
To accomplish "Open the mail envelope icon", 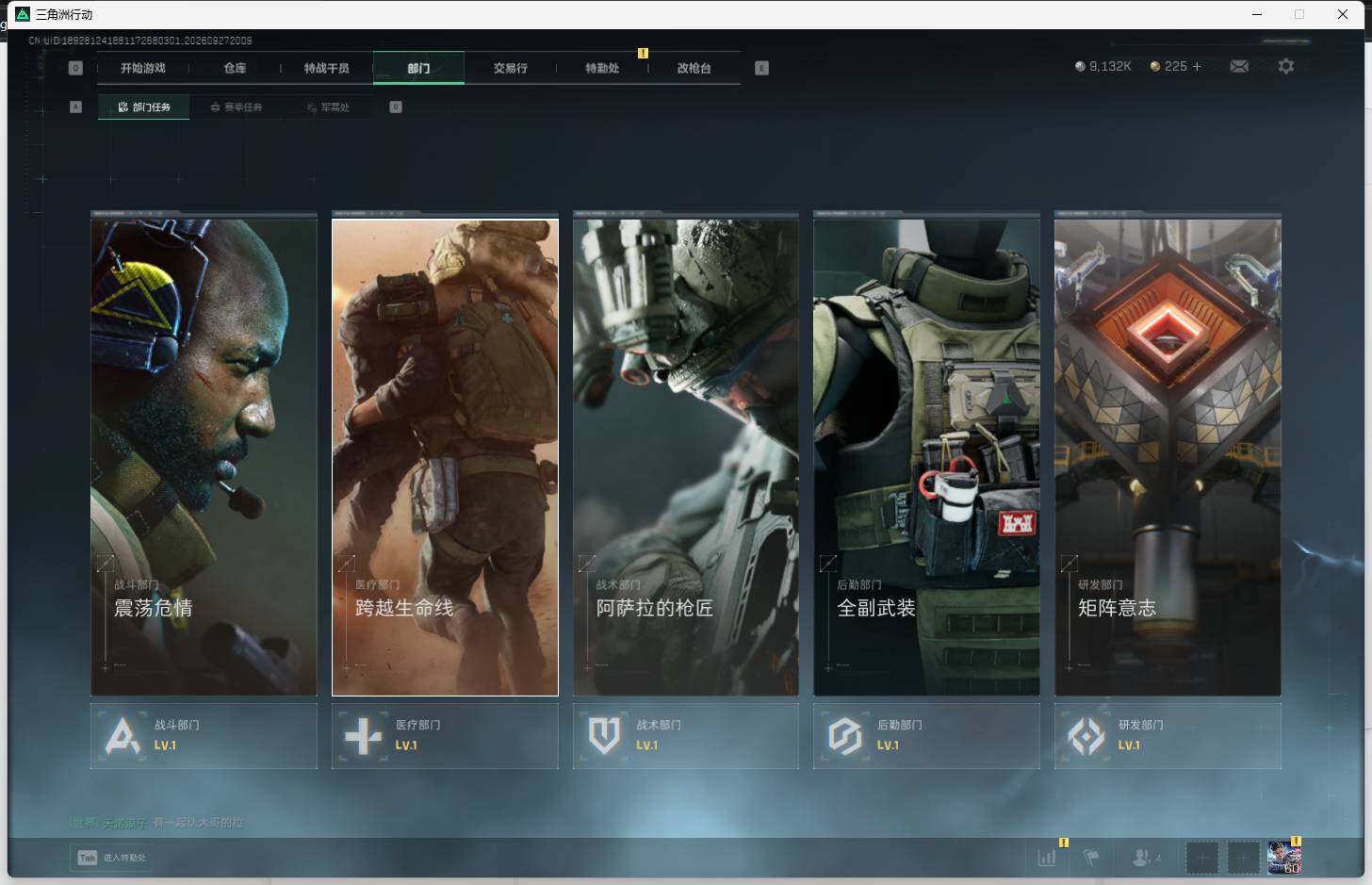I will click(1239, 66).
